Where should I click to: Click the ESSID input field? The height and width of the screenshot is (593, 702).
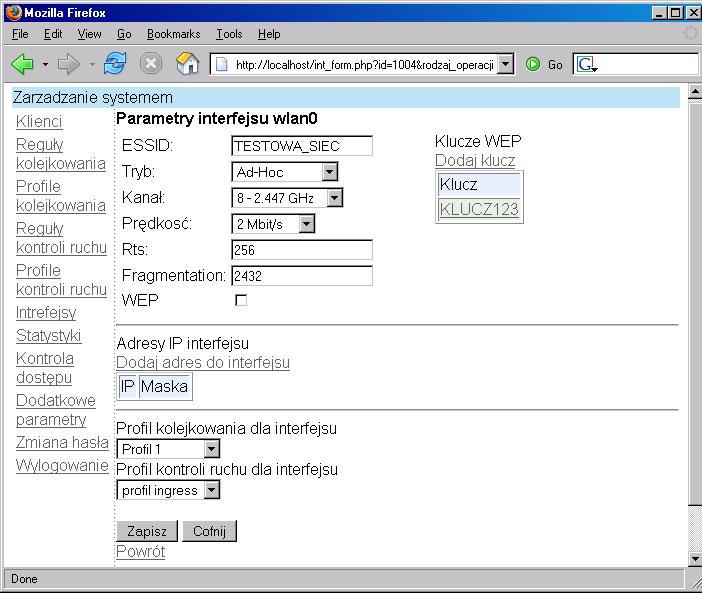(302, 146)
